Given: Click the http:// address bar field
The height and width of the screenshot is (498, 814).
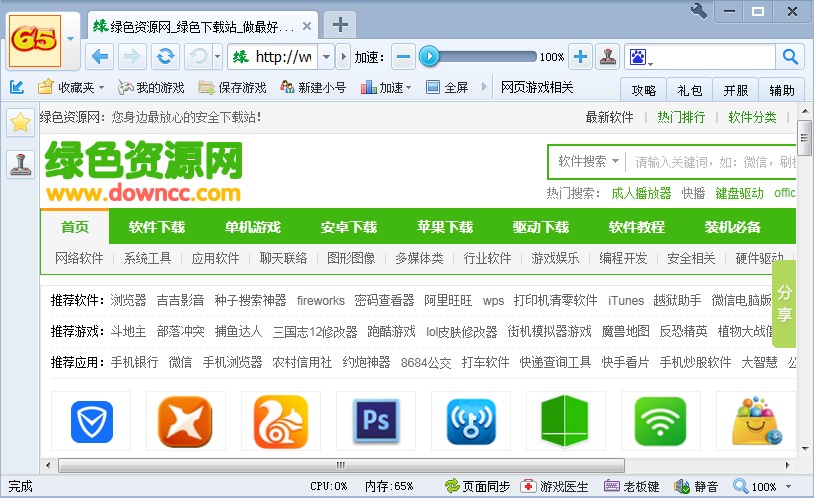Looking at the screenshot, I should (x=272, y=57).
